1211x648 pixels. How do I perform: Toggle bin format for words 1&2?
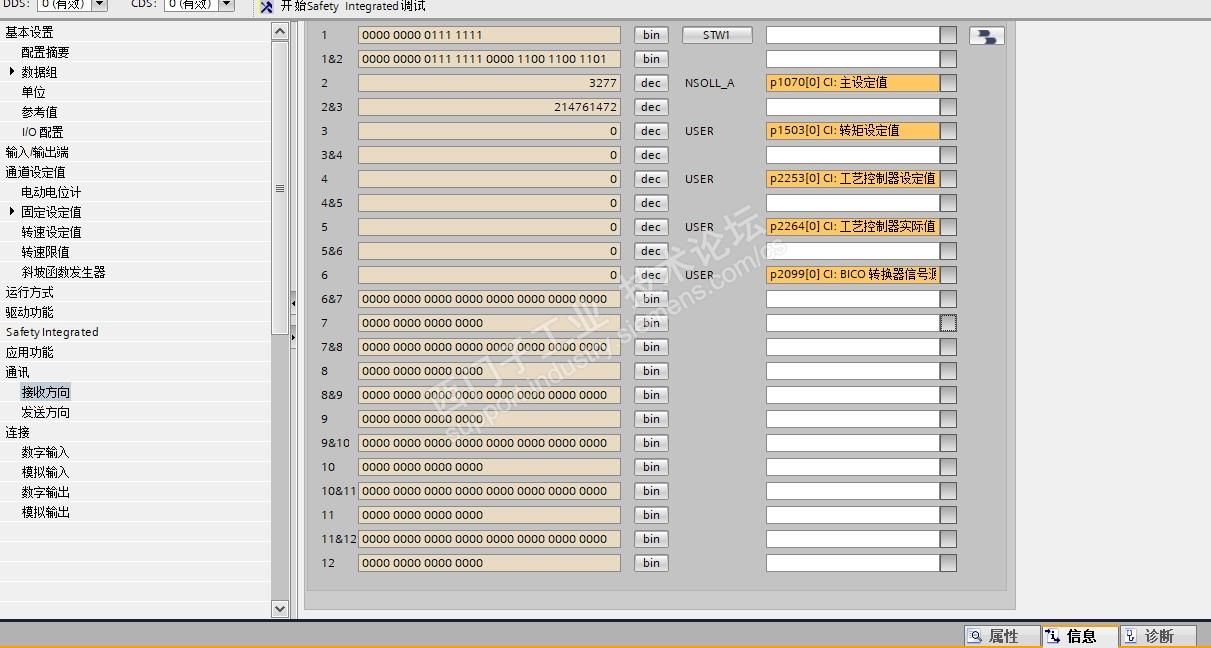point(651,59)
